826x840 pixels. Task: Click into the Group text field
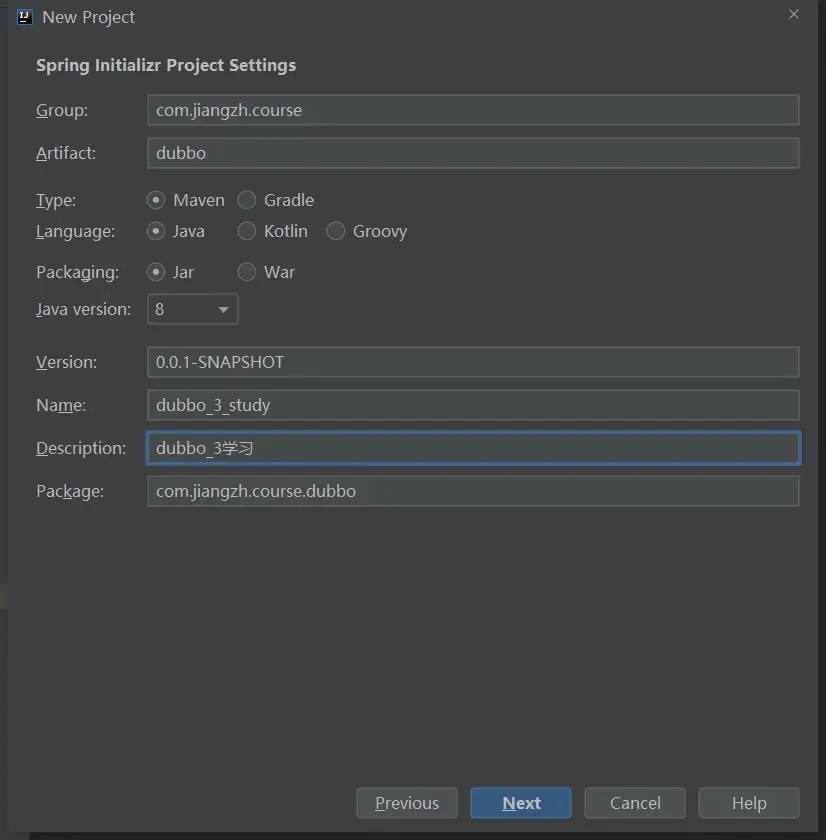tap(472, 110)
